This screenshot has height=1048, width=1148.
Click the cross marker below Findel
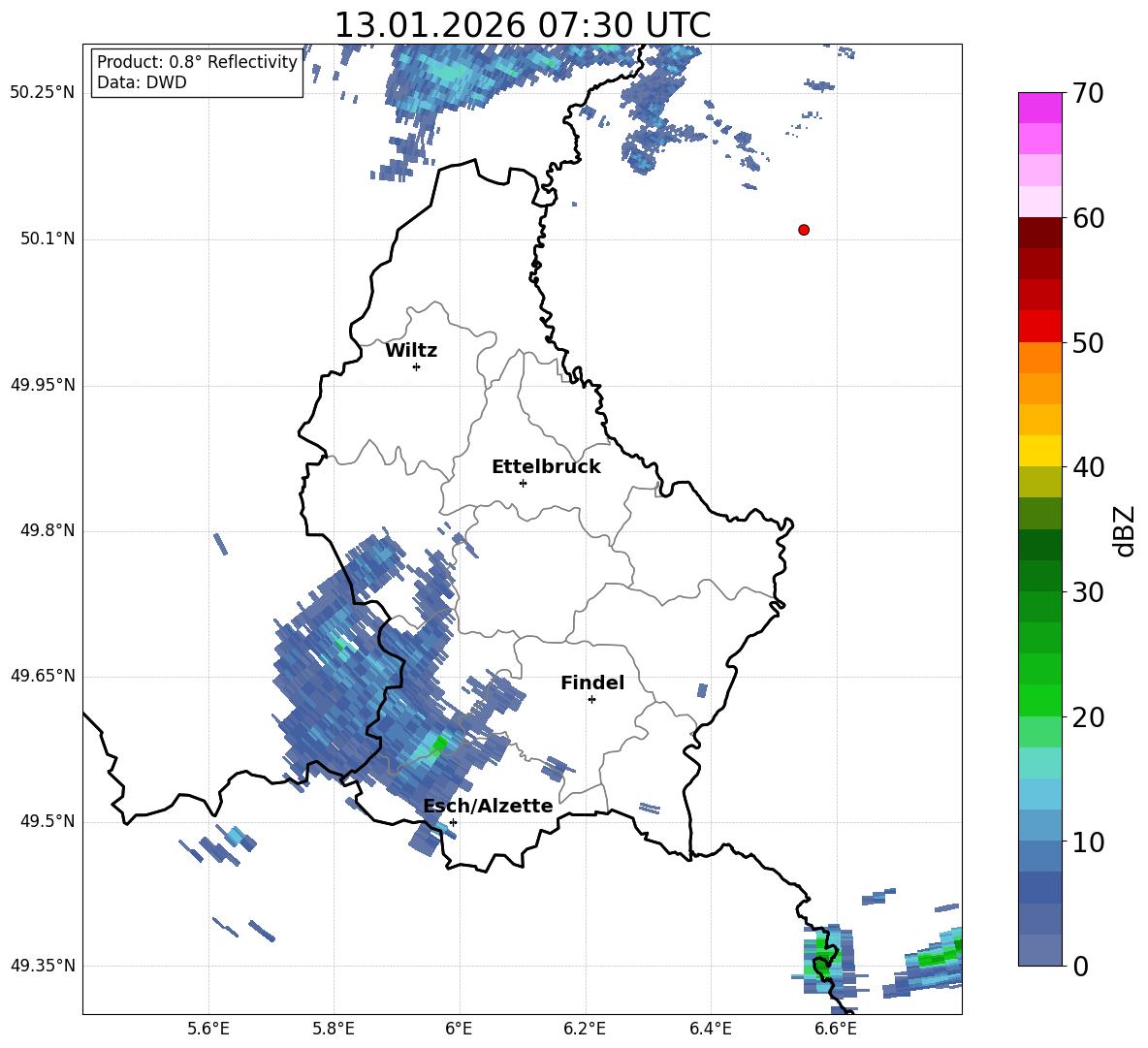[591, 700]
